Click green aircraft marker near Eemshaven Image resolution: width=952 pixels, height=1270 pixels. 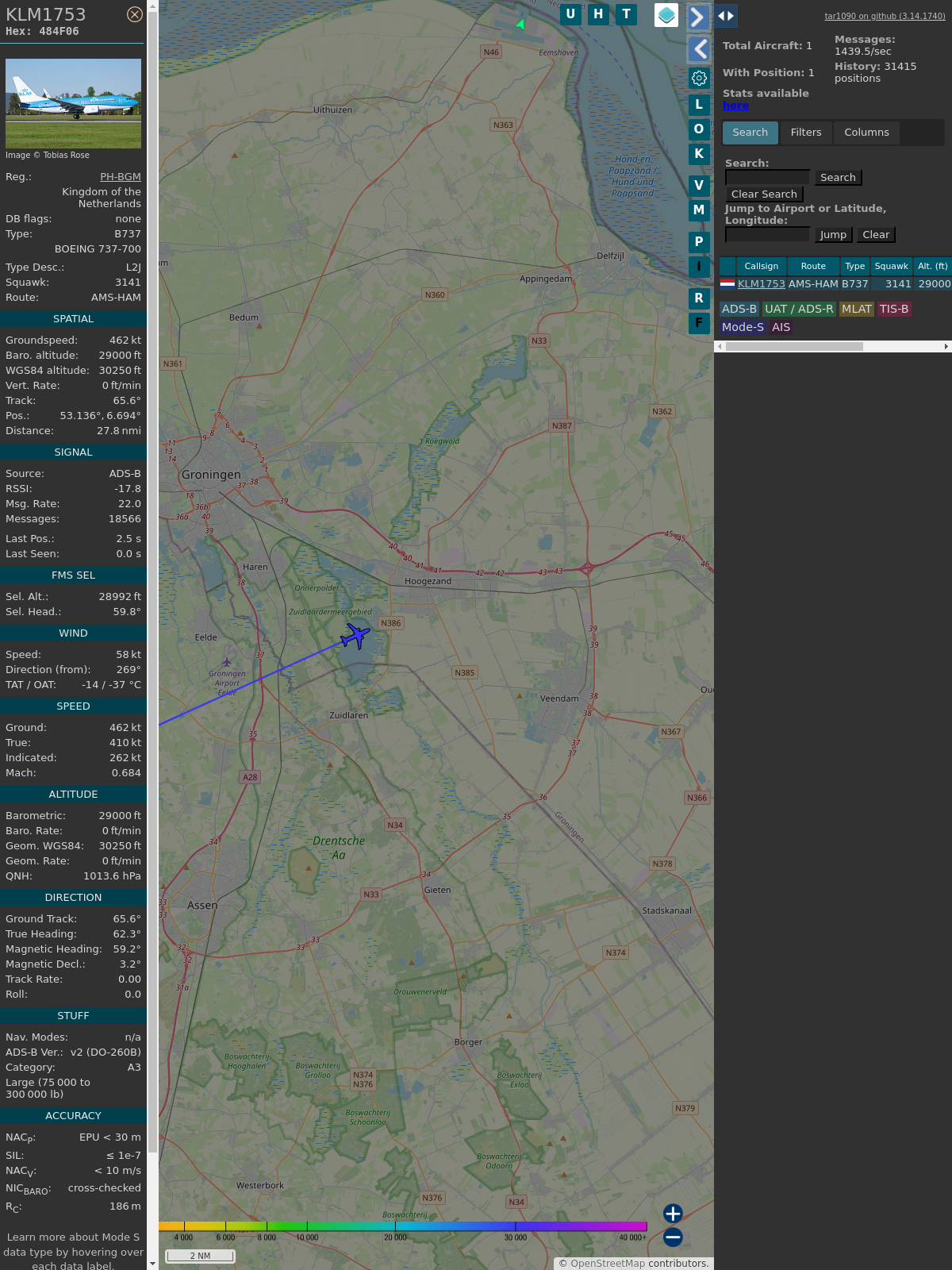coord(520,24)
